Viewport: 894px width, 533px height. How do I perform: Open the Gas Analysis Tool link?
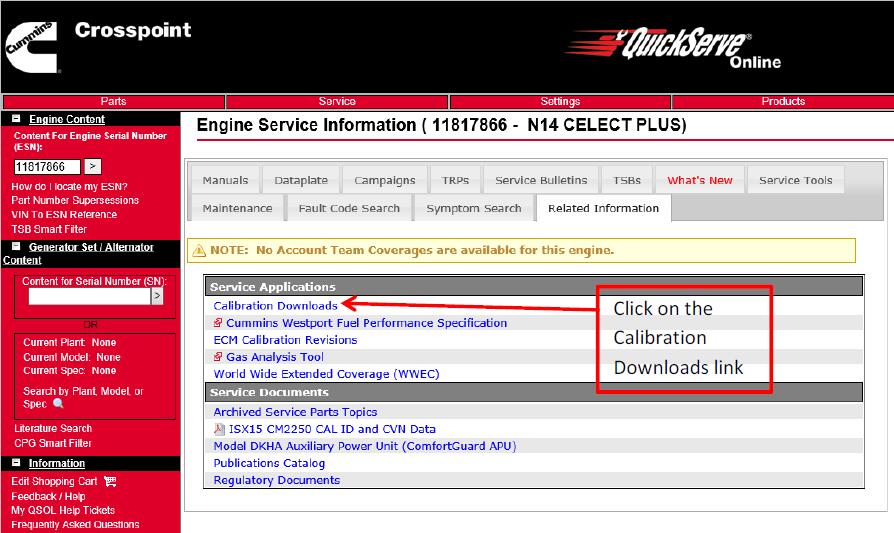(x=275, y=357)
